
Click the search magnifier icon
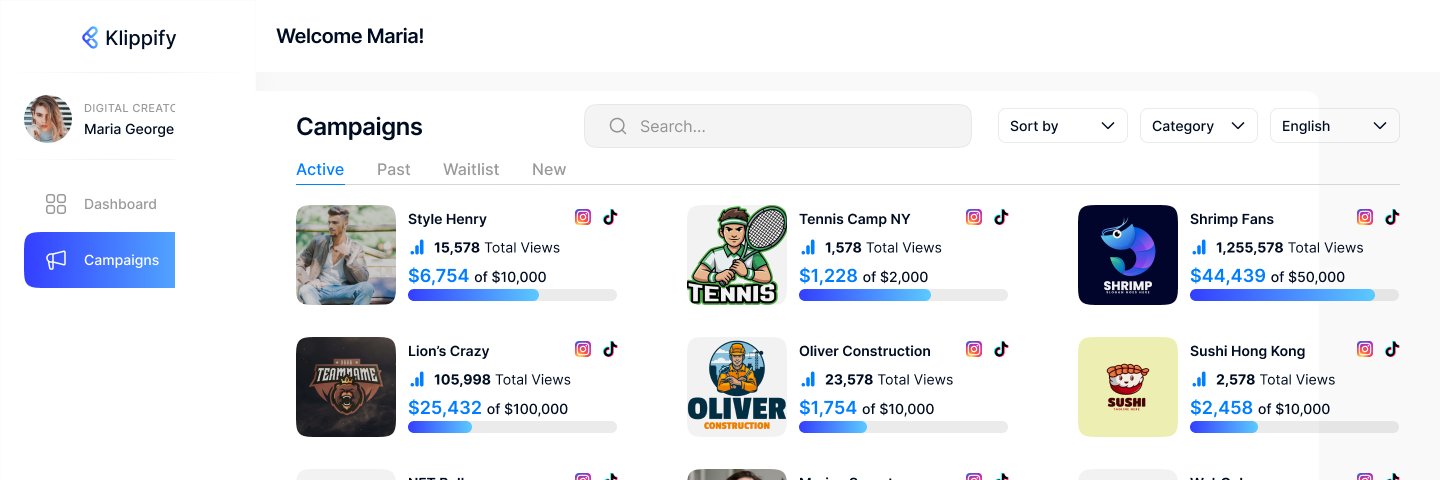(x=618, y=126)
